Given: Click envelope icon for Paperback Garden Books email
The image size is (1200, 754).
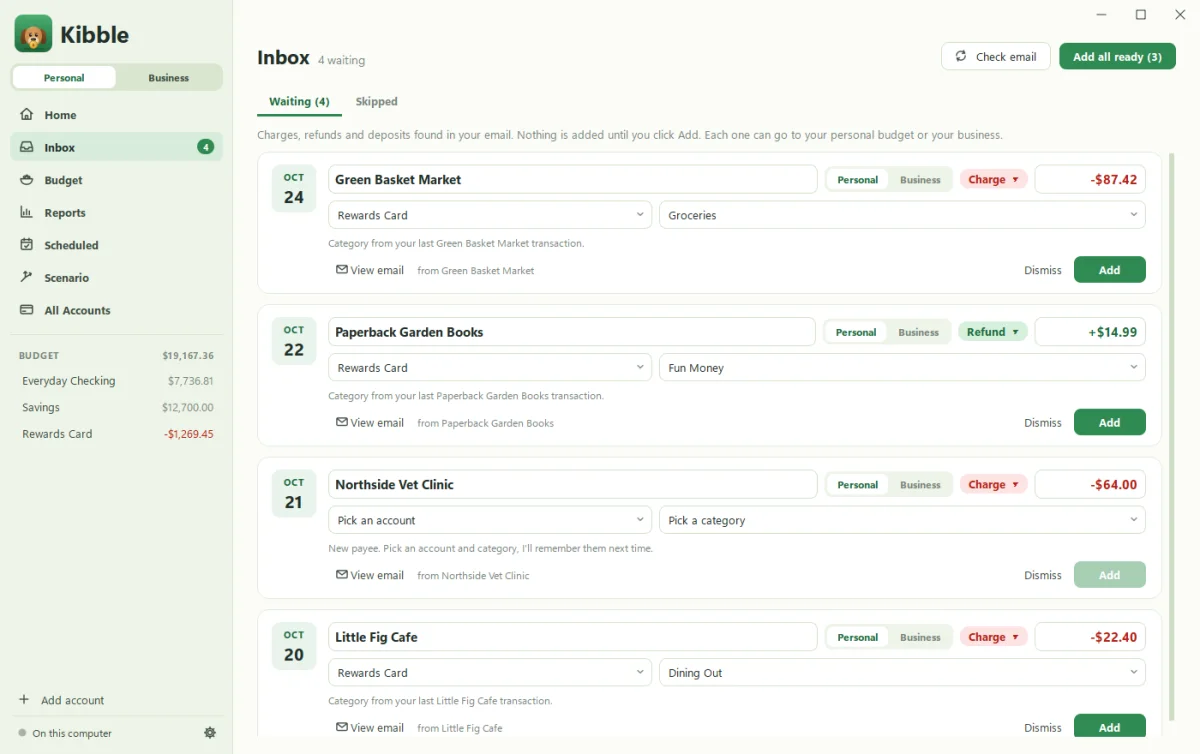Looking at the screenshot, I should coord(342,423).
